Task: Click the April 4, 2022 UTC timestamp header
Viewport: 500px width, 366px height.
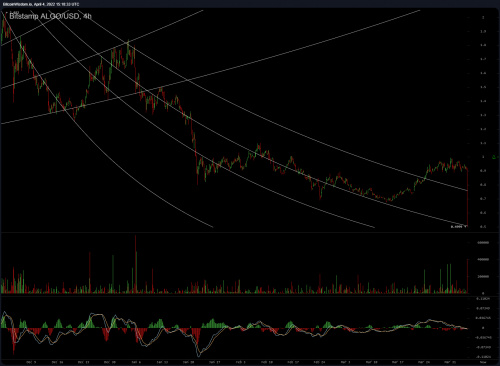Action: [40, 4]
